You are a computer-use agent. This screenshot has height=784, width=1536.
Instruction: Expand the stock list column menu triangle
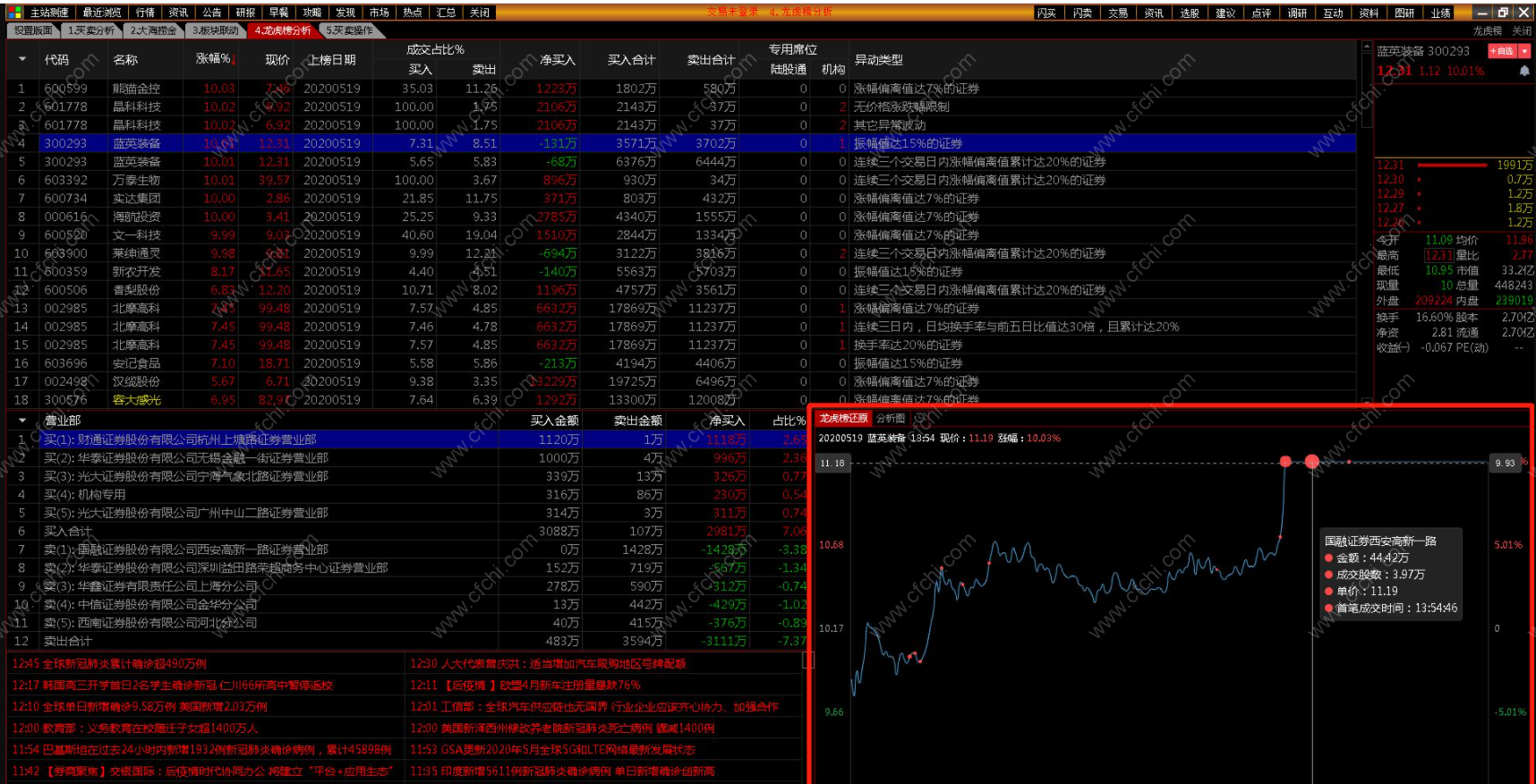(x=22, y=60)
